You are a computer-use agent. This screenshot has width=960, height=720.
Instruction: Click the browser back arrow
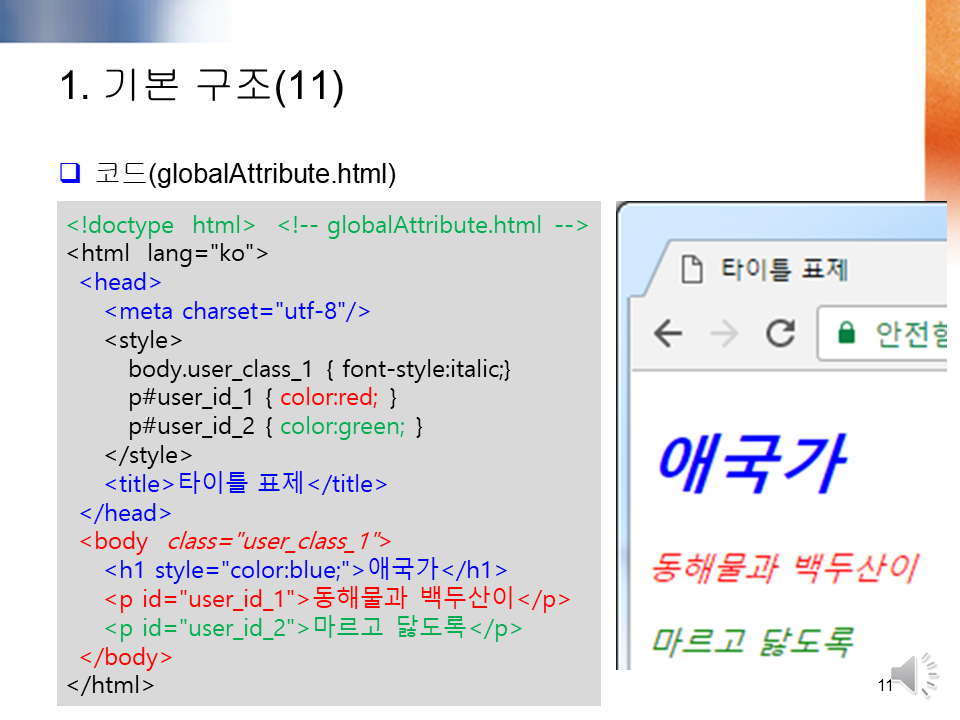pyautogui.click(x=668, y=334)
